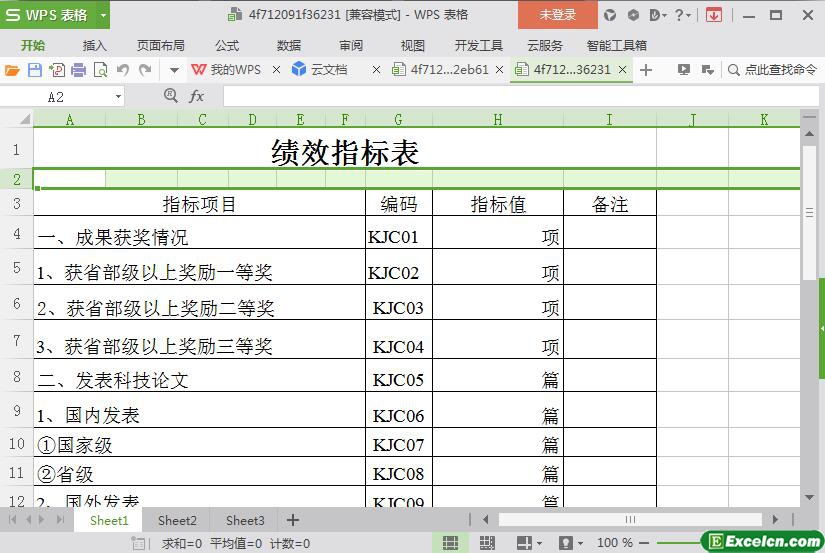The height and width of the screenshot is (553, 825).
Task: Select the KJC05 cell
Action: click(x=398, y=376)
